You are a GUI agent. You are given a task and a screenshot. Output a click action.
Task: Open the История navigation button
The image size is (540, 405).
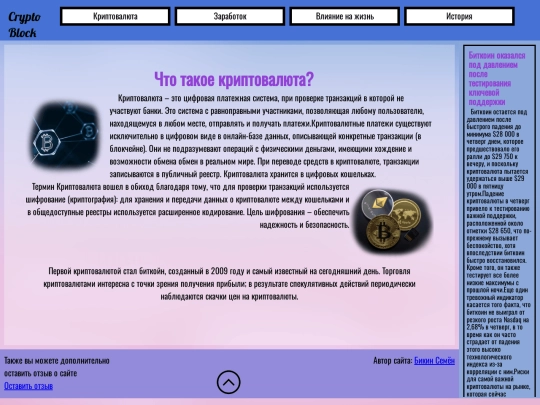[459, 16]
